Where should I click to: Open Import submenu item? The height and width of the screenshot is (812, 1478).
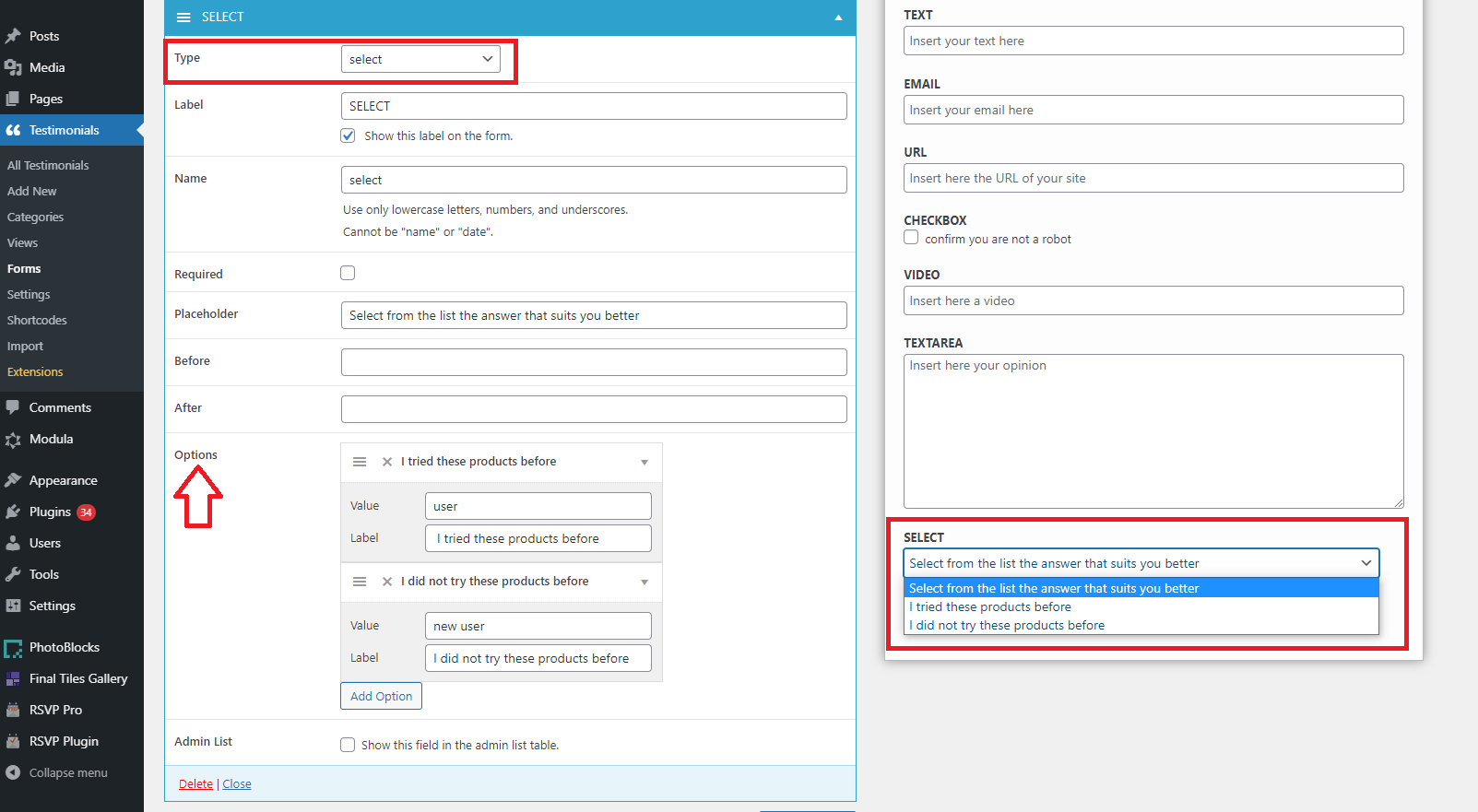25,346
